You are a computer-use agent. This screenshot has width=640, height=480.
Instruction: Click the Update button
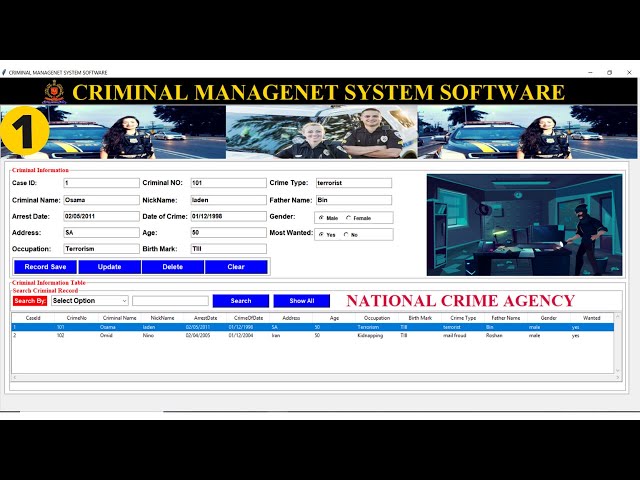pyautogui.click(x=109, y=267)
